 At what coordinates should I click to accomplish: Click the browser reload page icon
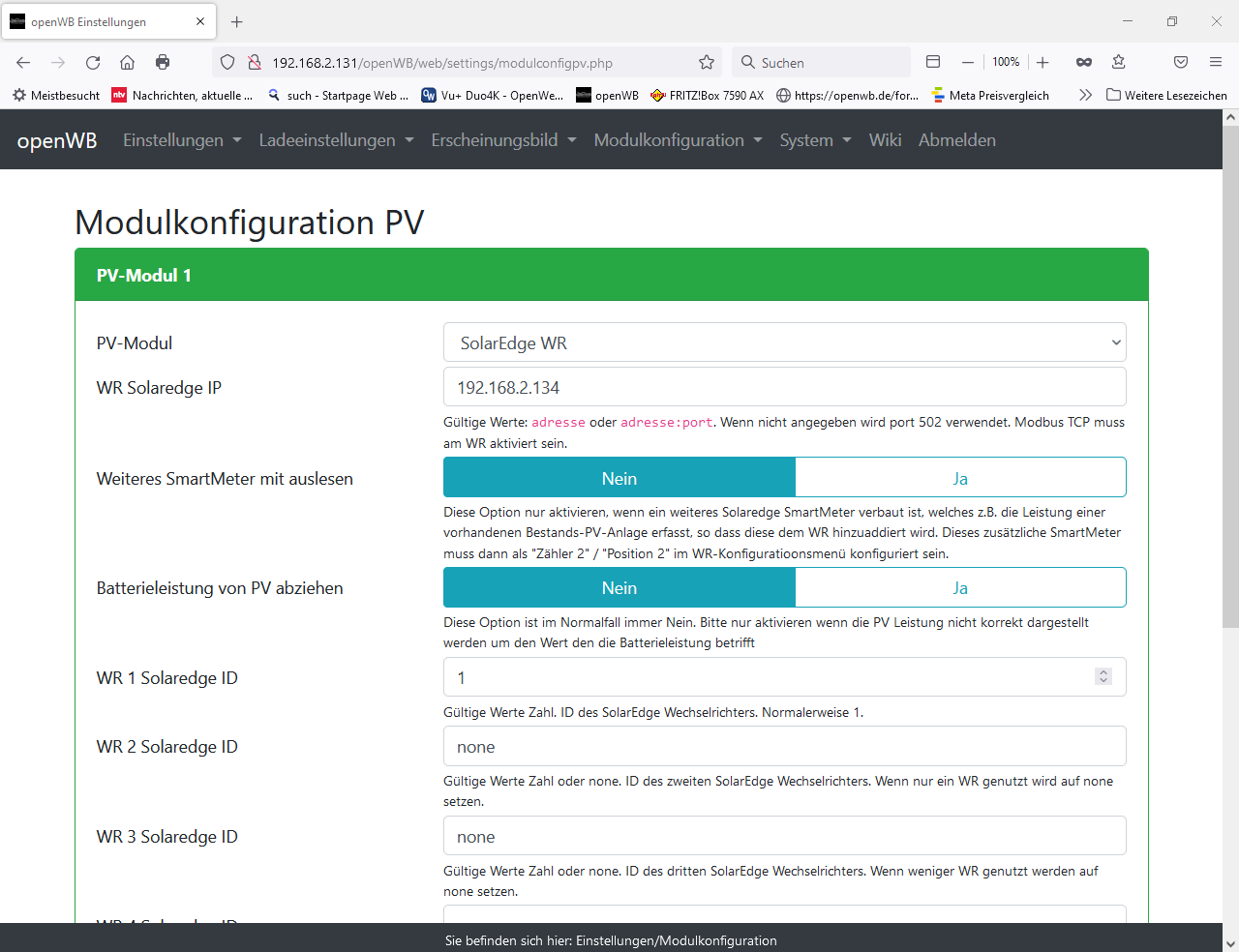tap(93, 63)
